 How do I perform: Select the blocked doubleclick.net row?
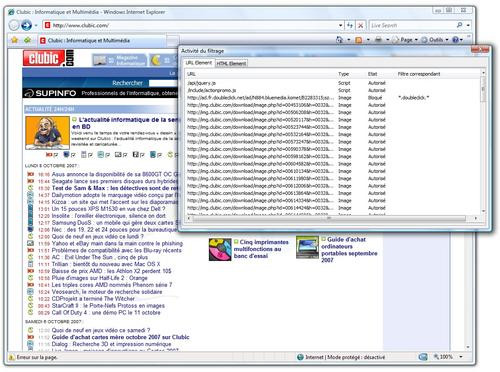coord(333,98)
